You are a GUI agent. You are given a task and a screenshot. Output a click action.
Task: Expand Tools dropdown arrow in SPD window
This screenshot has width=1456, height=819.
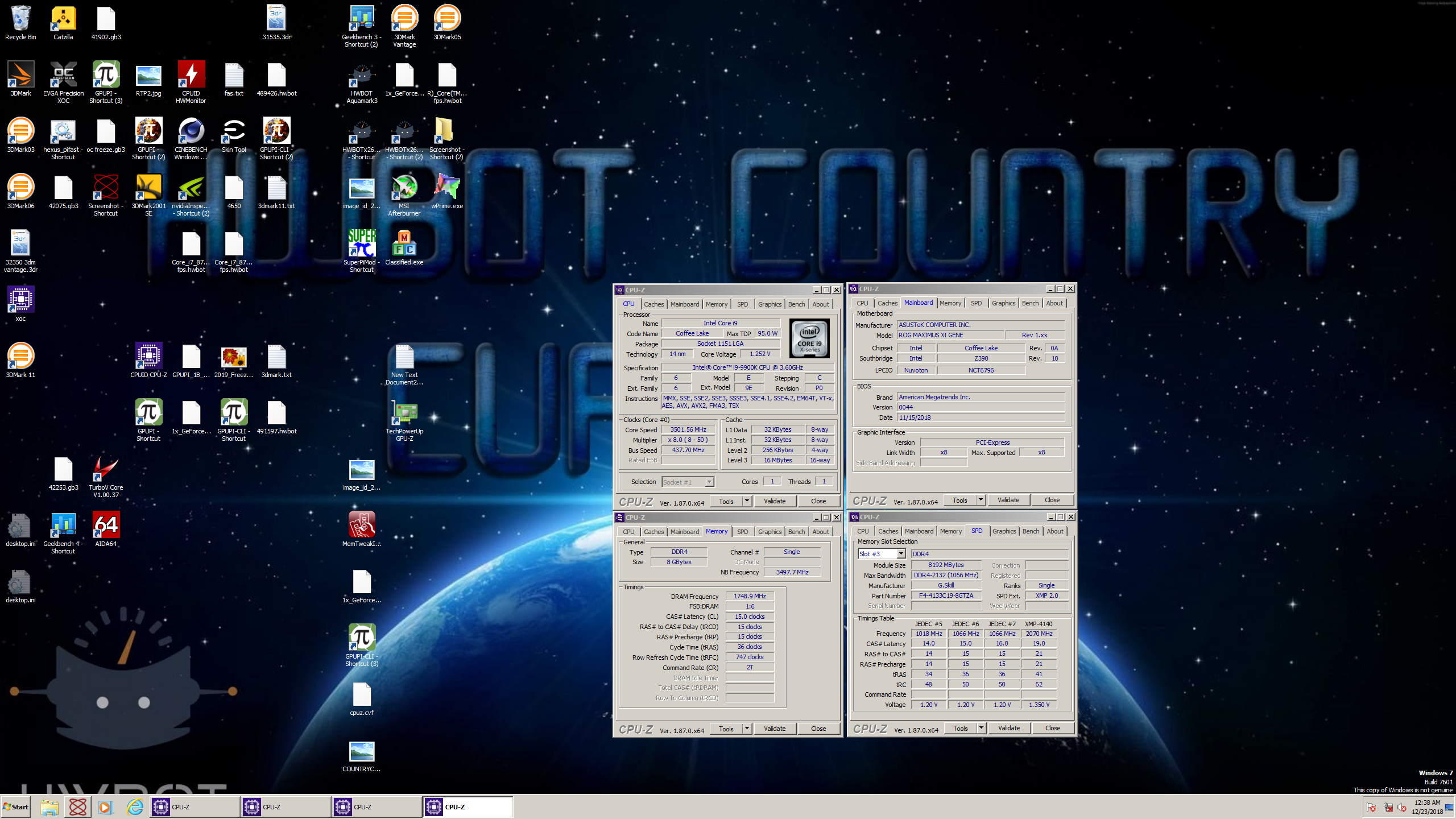[x=981, y=728]
